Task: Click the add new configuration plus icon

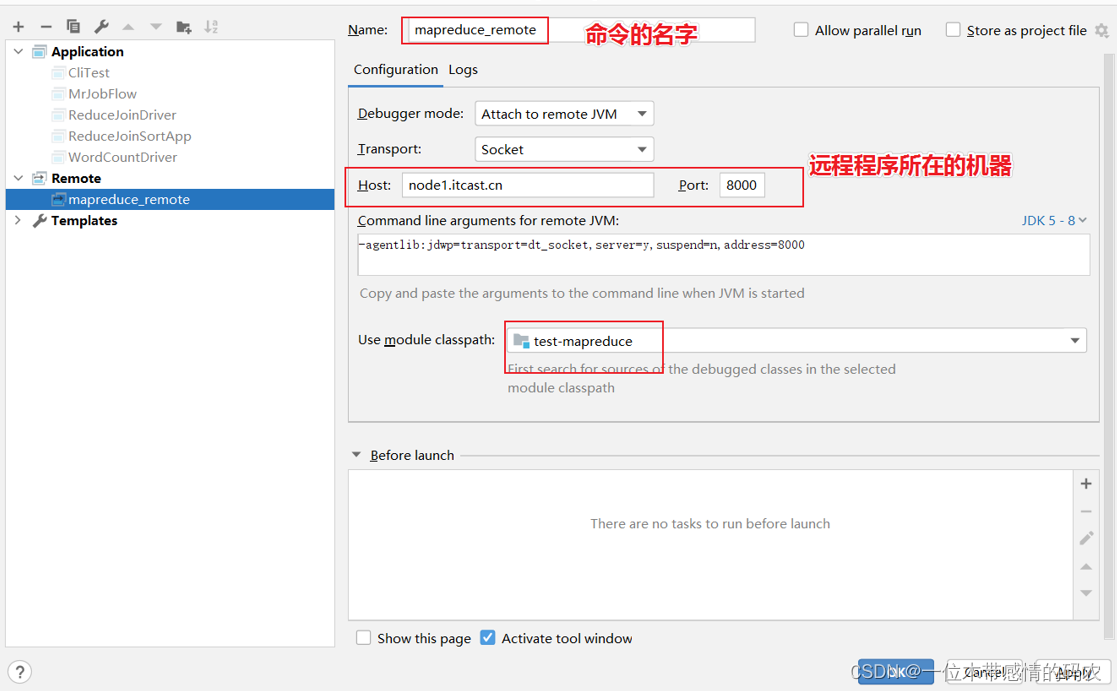Action: 18,27
